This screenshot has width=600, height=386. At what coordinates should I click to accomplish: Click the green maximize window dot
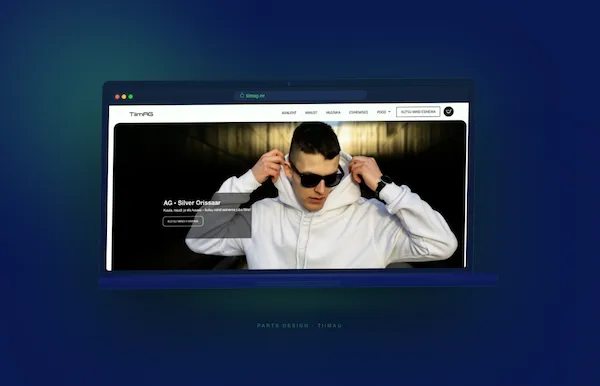pyautogui.click(x=130, y=97)
